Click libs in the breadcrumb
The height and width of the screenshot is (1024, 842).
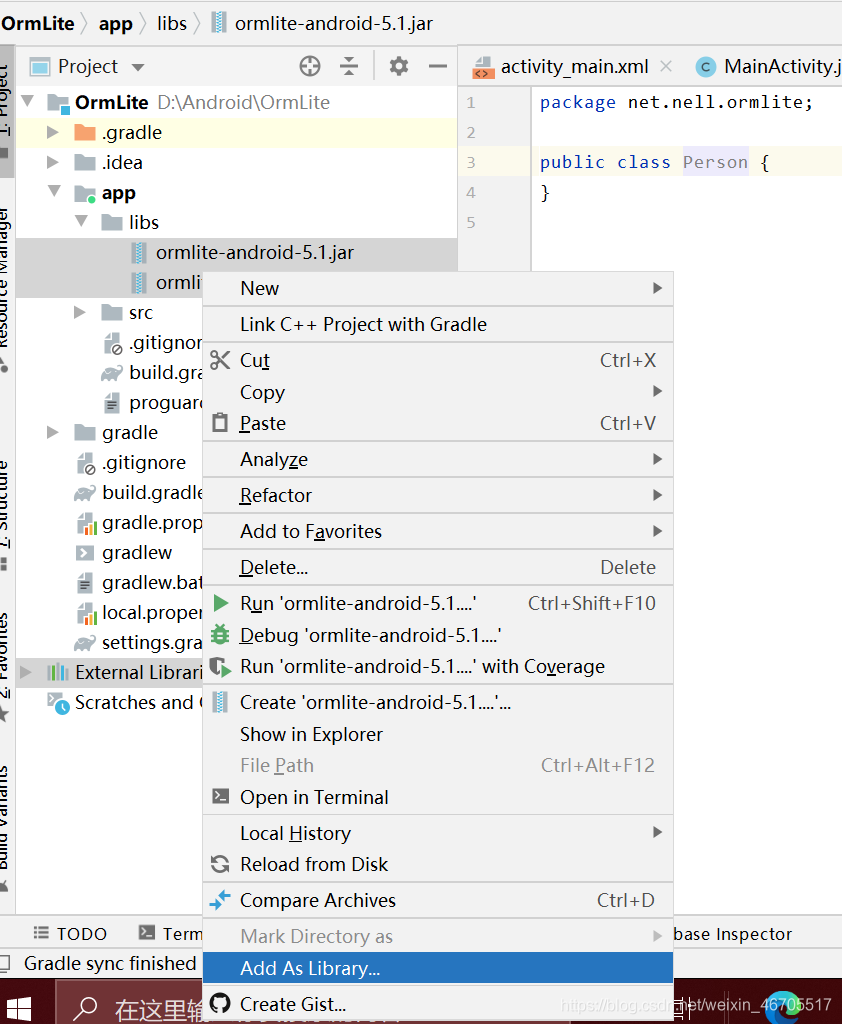172,24
